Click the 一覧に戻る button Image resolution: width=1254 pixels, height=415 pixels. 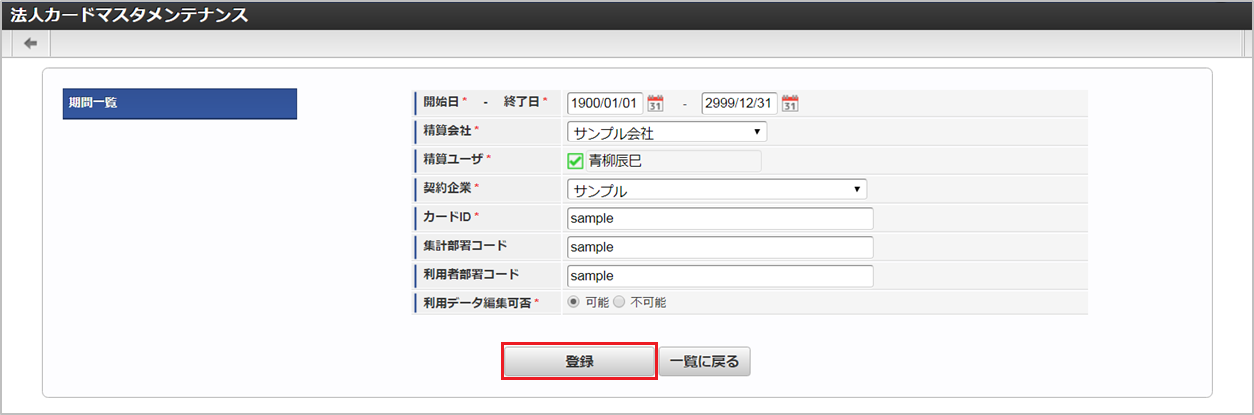coord(704,362)
